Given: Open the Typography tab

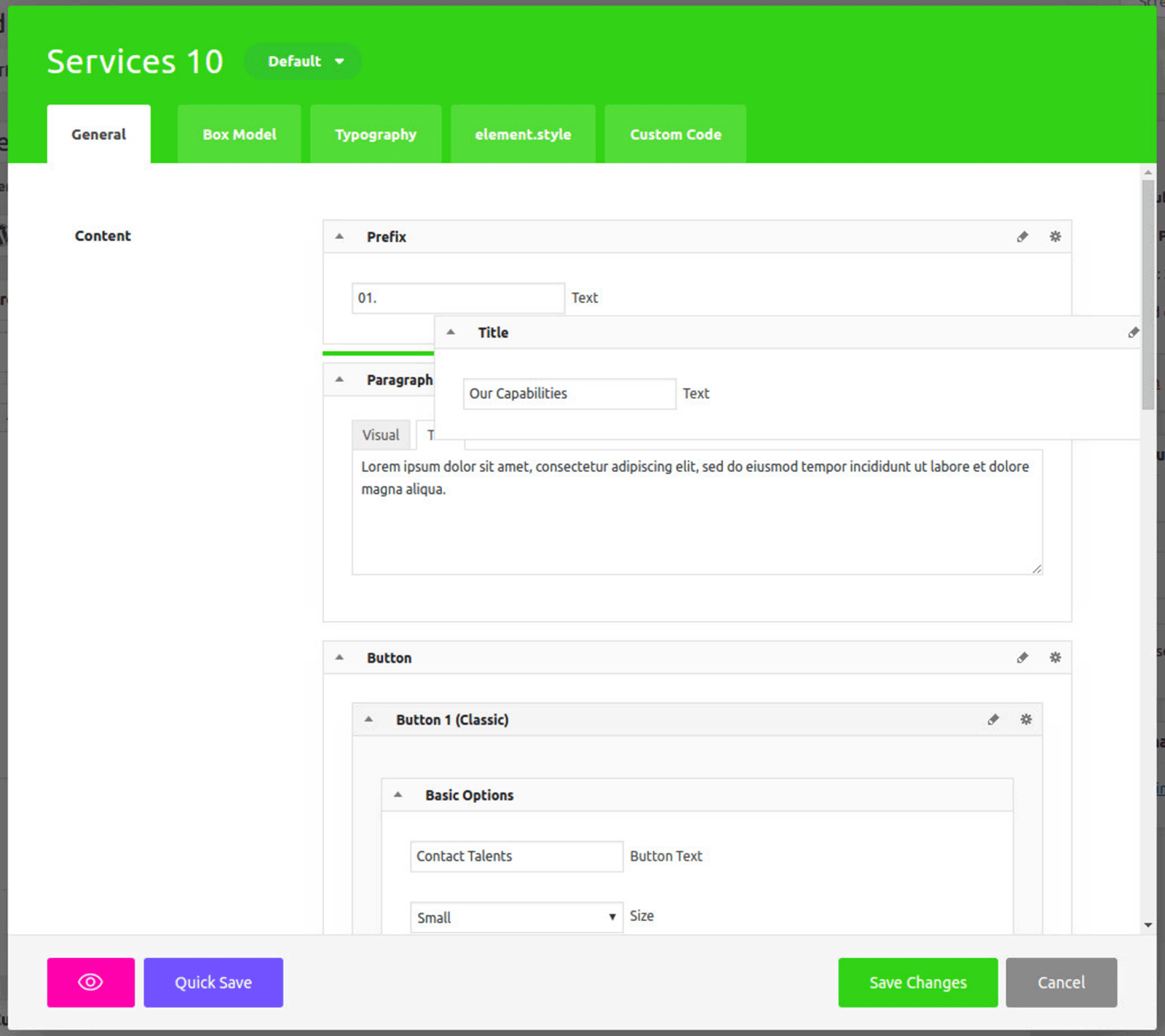Looking at the screenshot, I should pos(376,134).
